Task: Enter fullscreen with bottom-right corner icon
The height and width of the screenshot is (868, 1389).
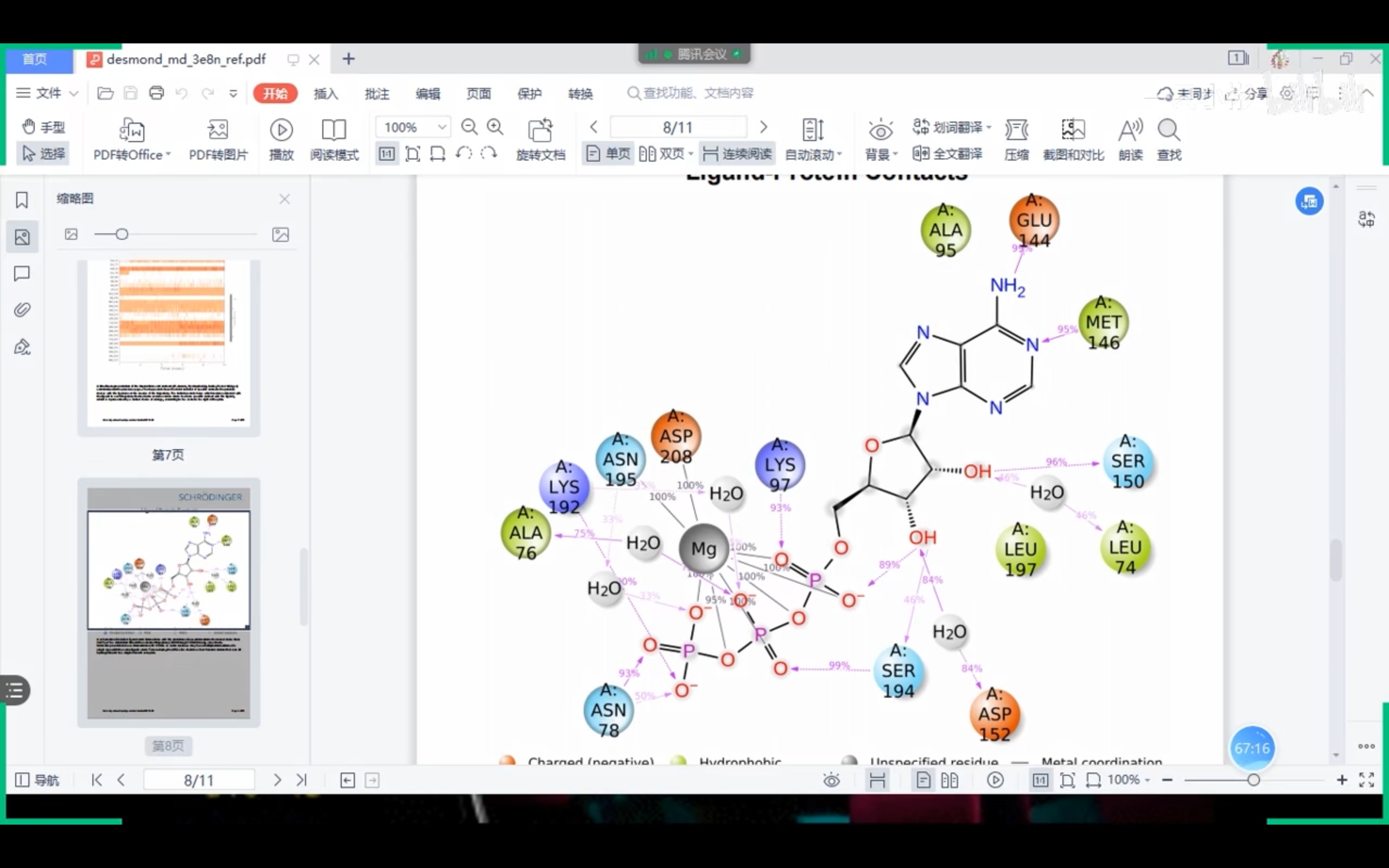Action: (x=1367, y=780)
